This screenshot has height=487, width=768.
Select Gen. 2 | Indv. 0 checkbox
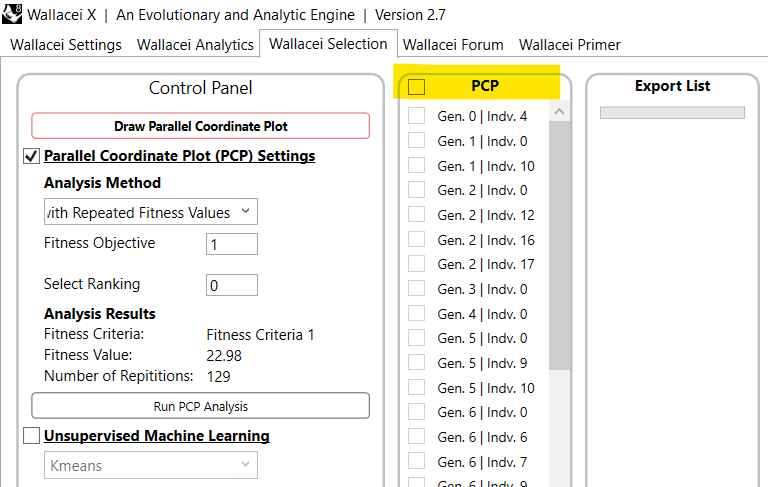pyautogui.click(x=416, y=190)
